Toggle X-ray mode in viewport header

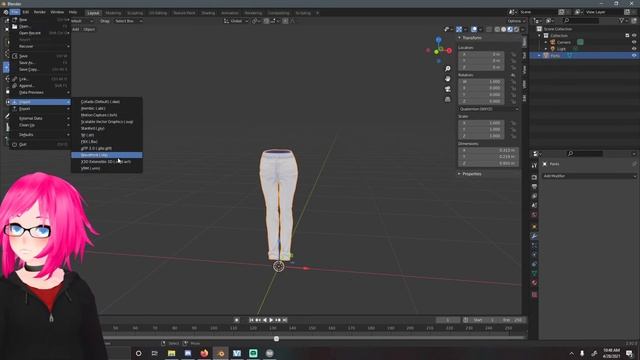click(x=489, y=29)
